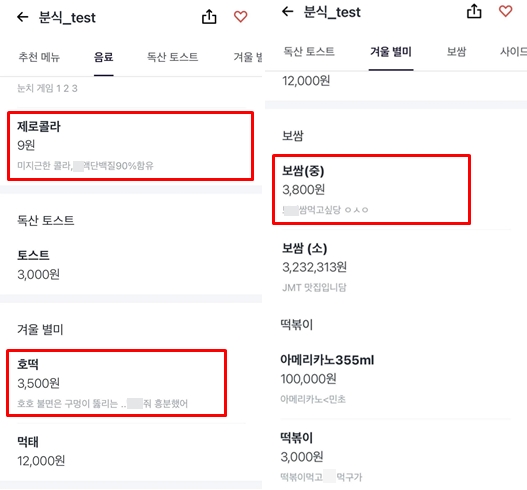Choose the 제로콜라 9원 menu item
The image size is (527, 490).
click(x=130, y=146)
